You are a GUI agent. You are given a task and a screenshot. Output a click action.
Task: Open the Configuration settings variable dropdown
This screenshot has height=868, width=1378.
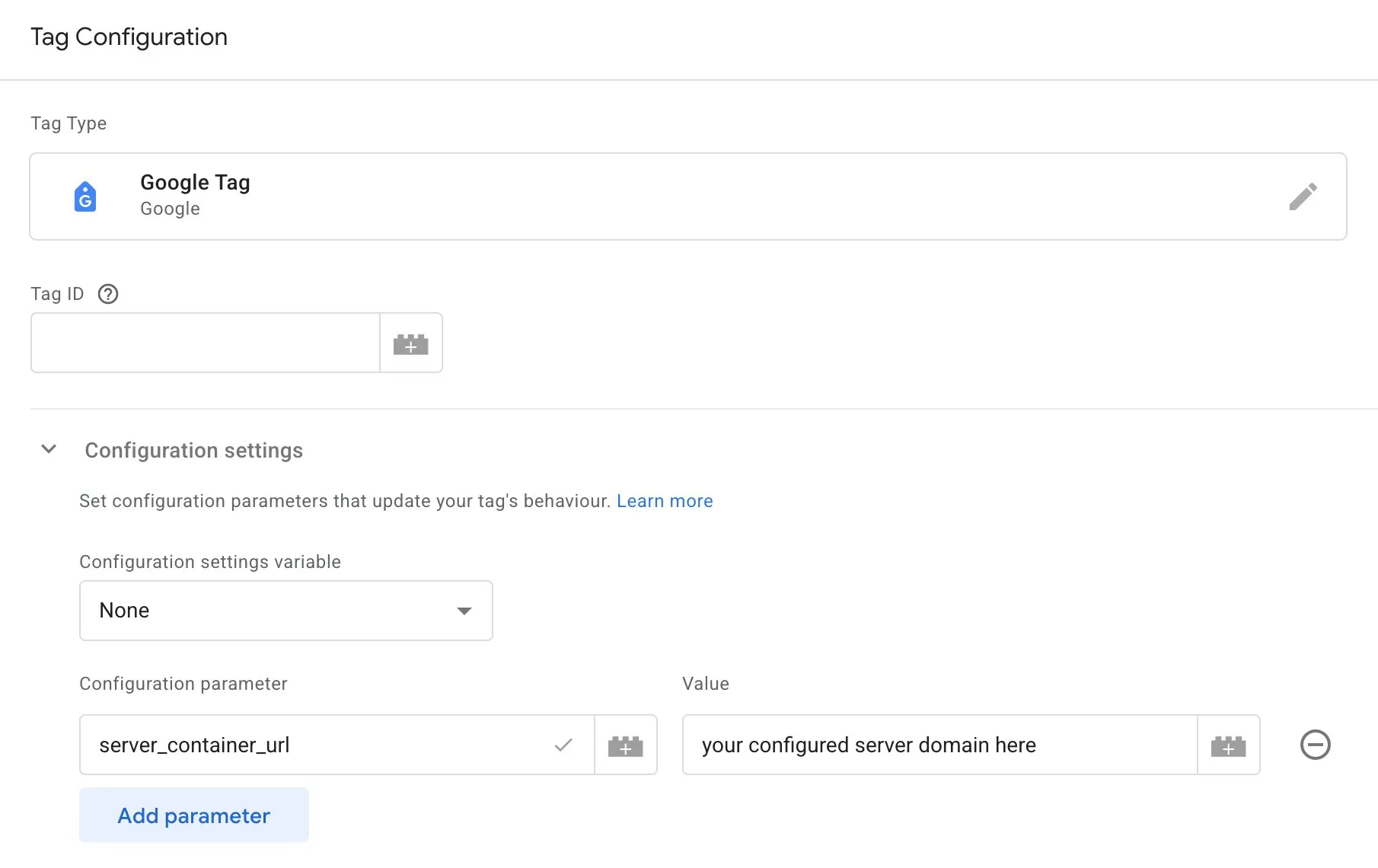click(286, 611)
